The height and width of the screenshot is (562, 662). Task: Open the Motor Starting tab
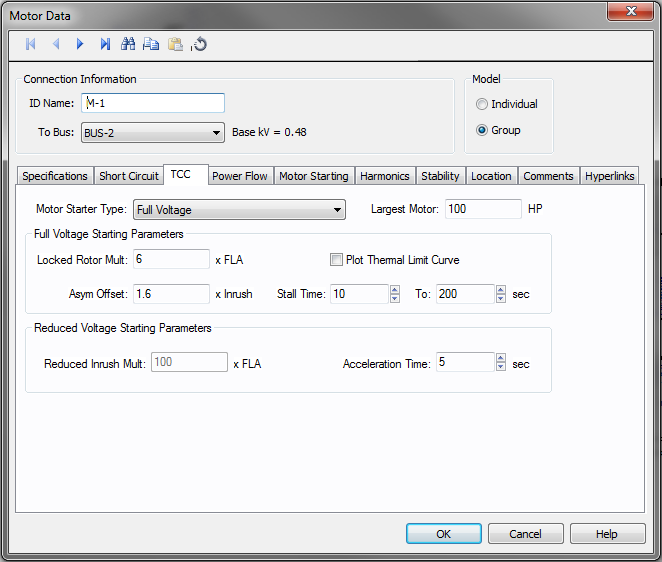313,176
